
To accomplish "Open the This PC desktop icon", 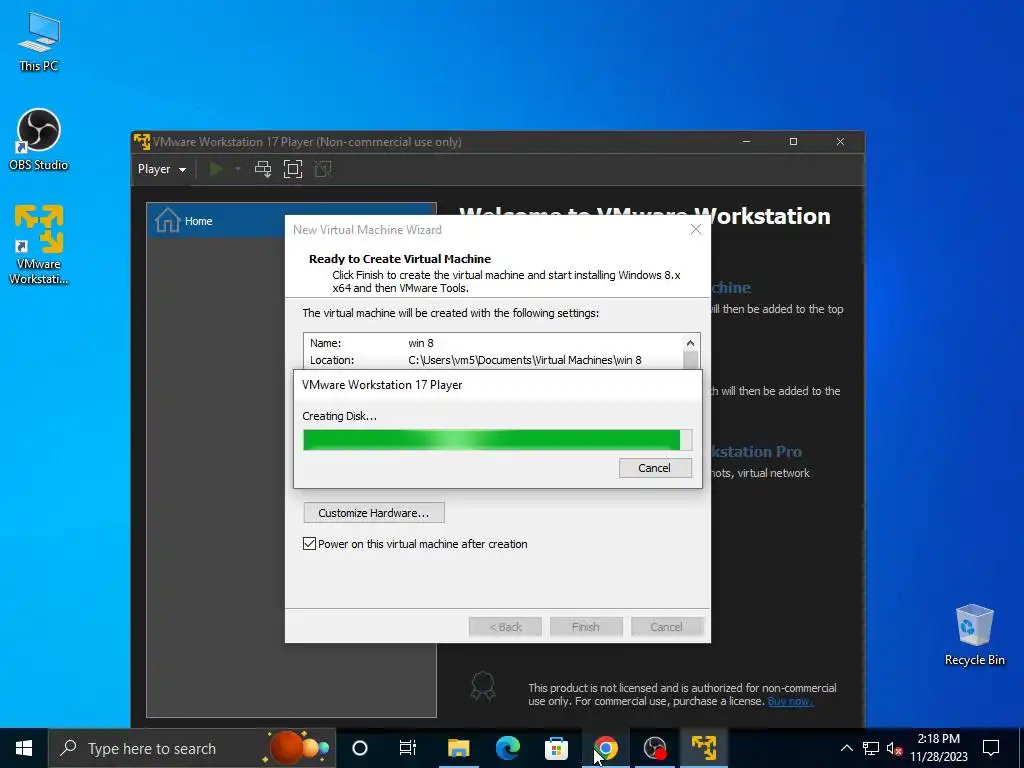I will (x=39, y=41).
